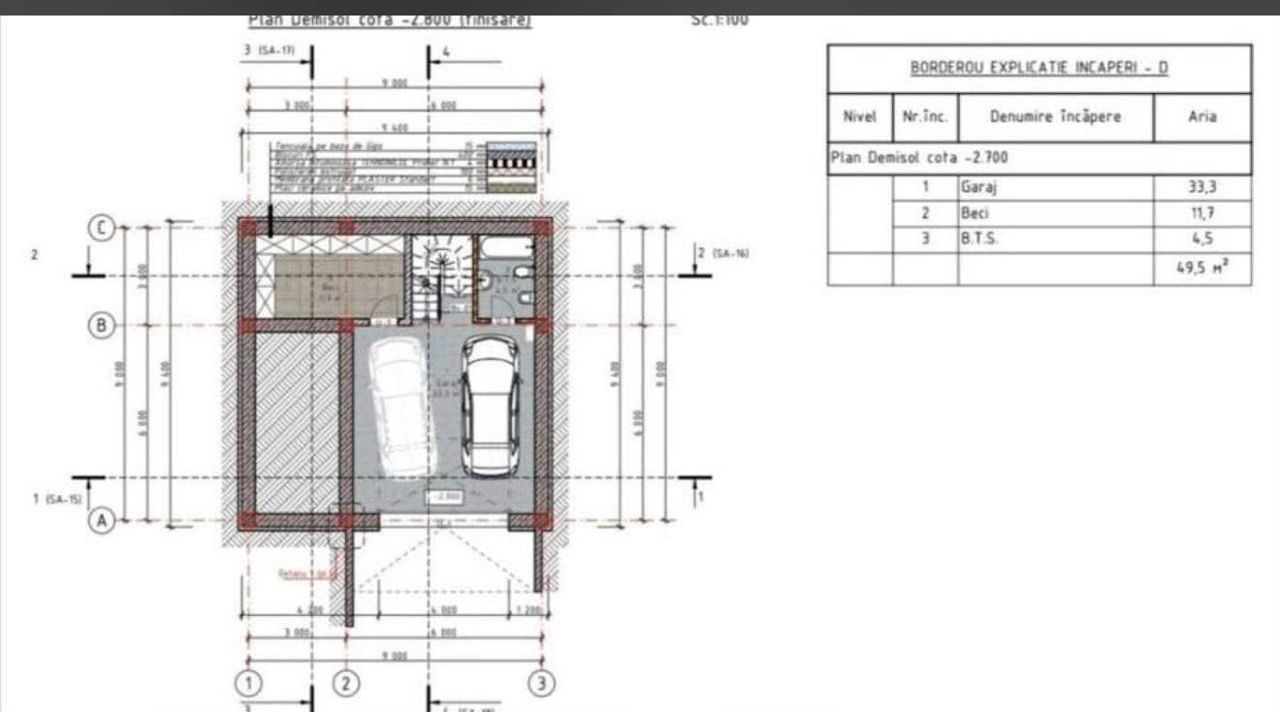The height and width of the screenshot is (712, 1280).
Task: Click the 'Plan Demisol cota -2.800 (finisare)' title
Action: tap(390, 20)
